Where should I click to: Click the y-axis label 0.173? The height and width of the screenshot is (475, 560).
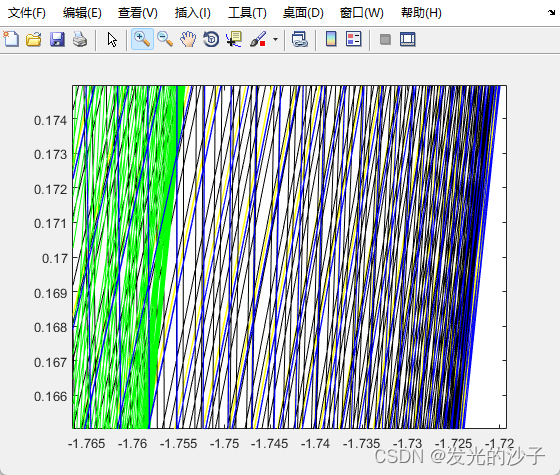point(50,155)
